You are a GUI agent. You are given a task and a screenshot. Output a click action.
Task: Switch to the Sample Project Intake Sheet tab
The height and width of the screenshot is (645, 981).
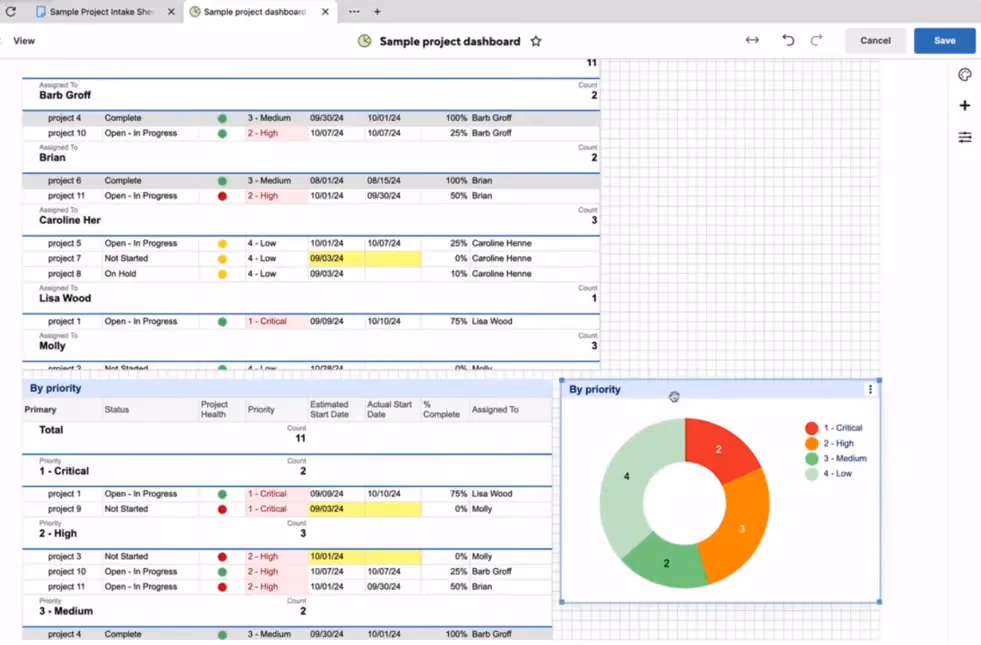tap(99, 11)
